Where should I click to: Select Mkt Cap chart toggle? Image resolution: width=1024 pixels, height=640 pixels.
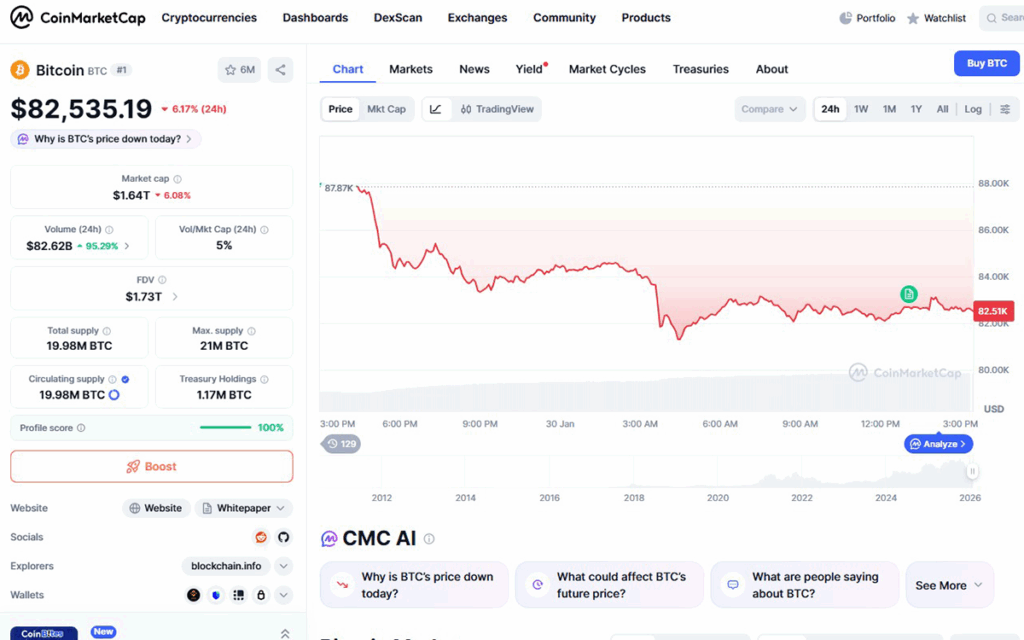click(386, 109)
